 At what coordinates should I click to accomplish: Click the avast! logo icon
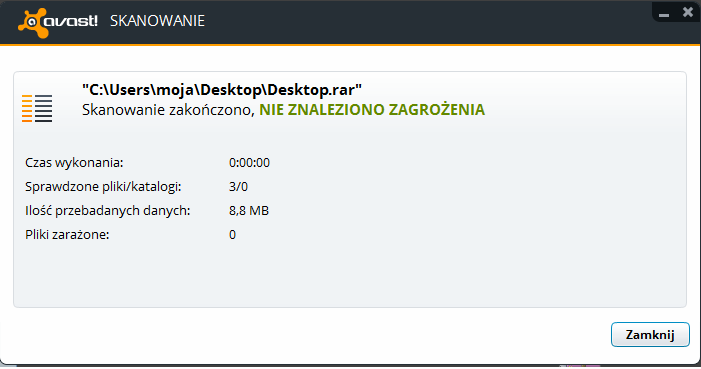click(58, 22)
